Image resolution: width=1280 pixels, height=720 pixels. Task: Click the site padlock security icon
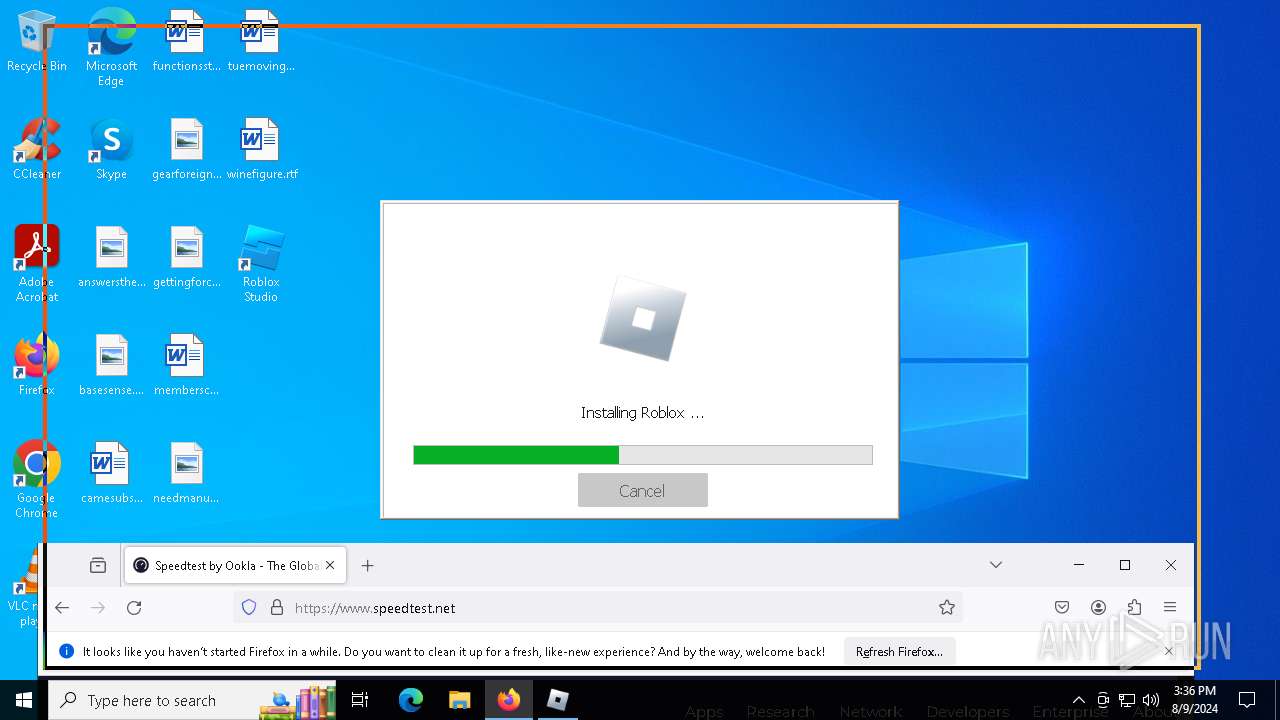277,607
